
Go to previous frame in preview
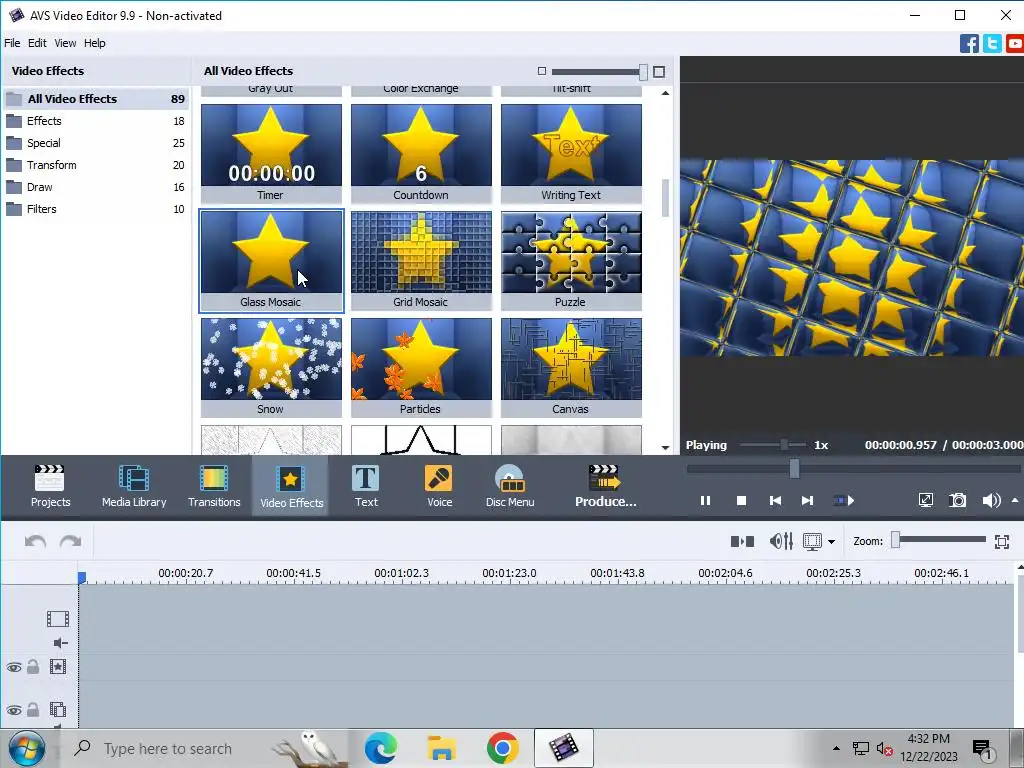775,501
